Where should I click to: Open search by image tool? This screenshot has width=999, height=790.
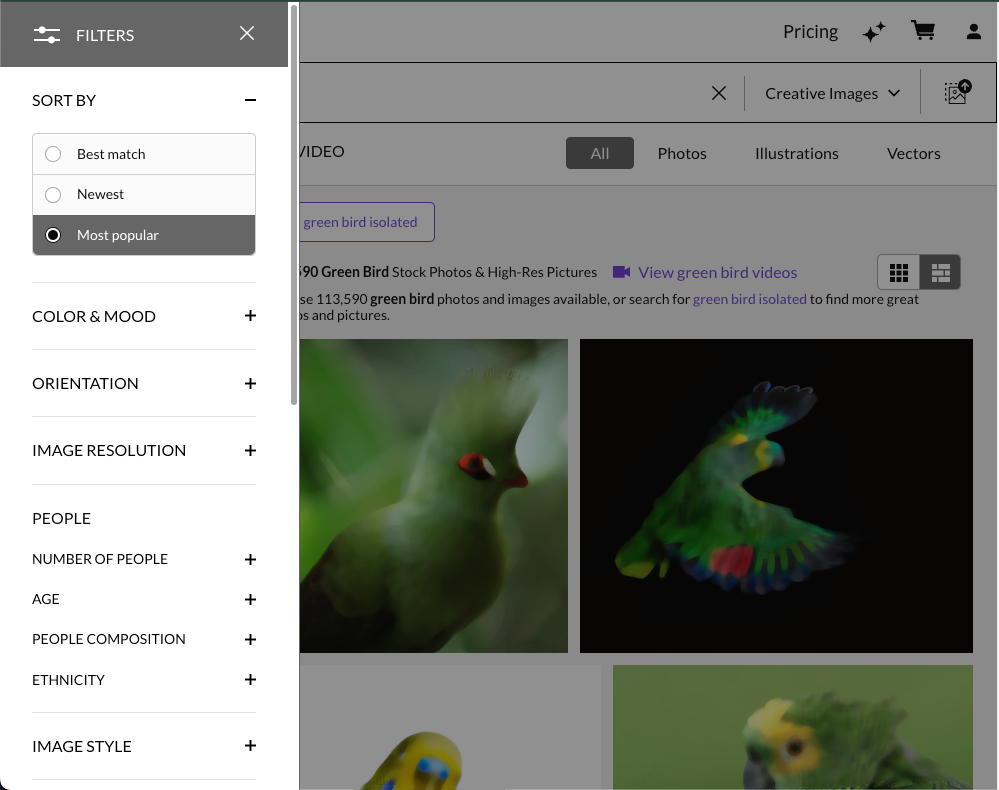pyautogui.click(x=957, y=92)
